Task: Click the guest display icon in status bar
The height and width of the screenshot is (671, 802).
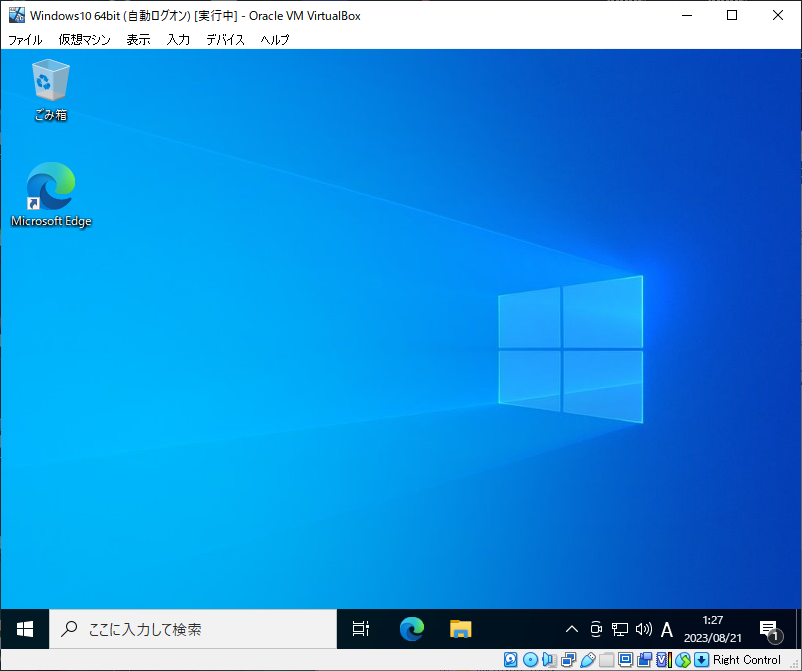Action: pos(625,660)
